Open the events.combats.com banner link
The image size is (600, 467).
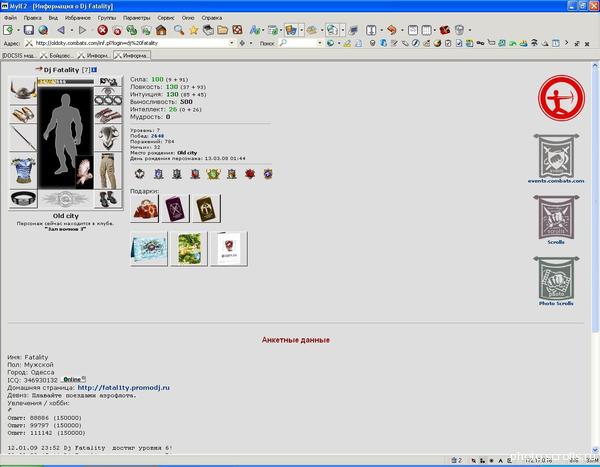(556, 159)
